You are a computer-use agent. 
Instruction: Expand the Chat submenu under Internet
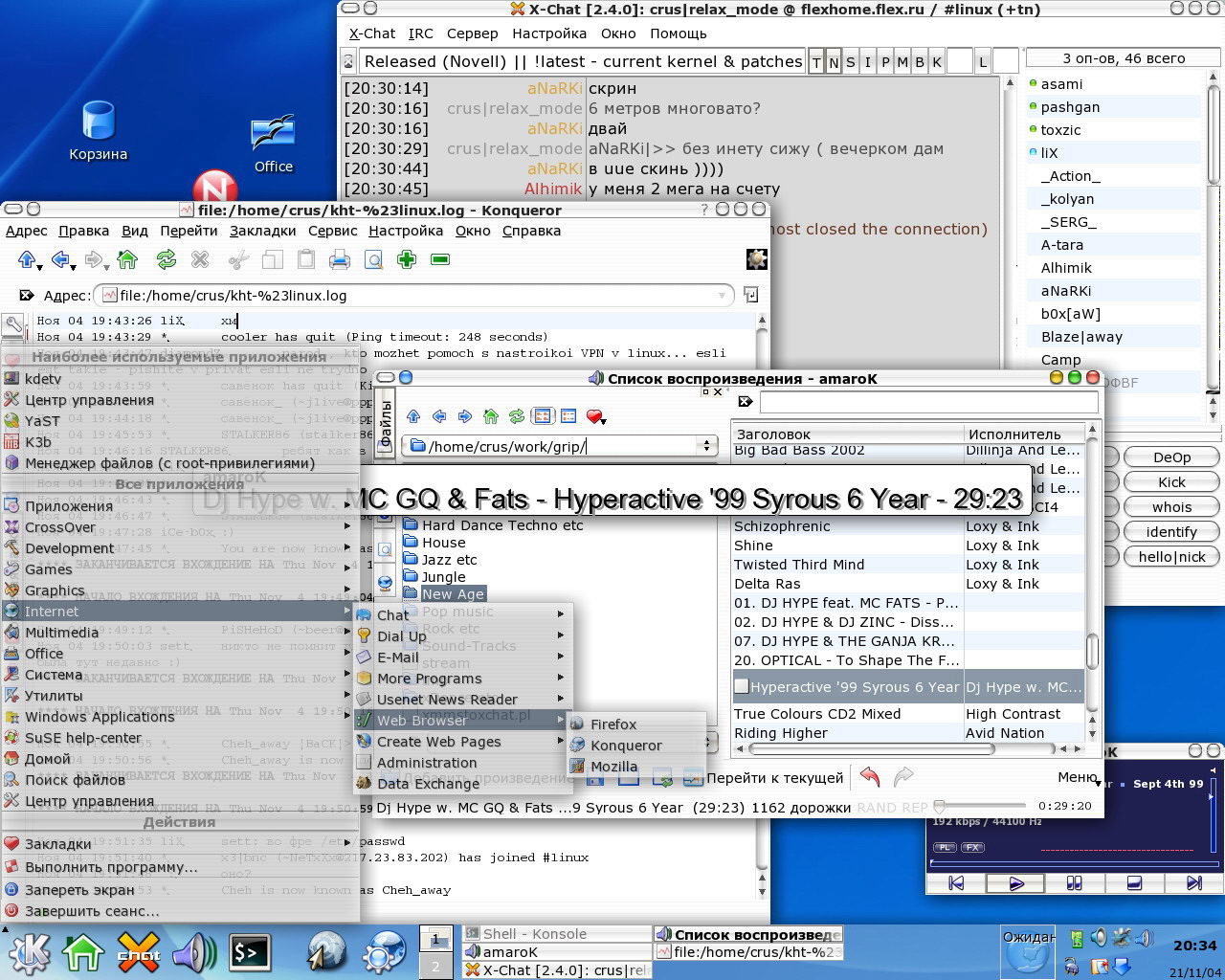click(x=463, y=615)
